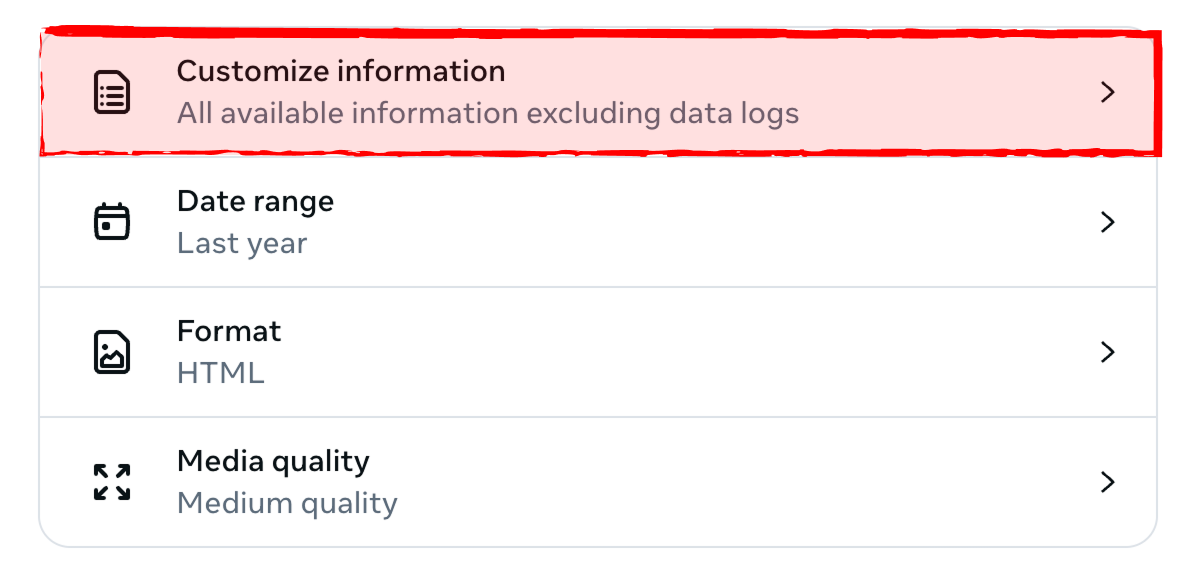Choose the Format heading
Viewport: 1198px width, 566px height.
229,331
